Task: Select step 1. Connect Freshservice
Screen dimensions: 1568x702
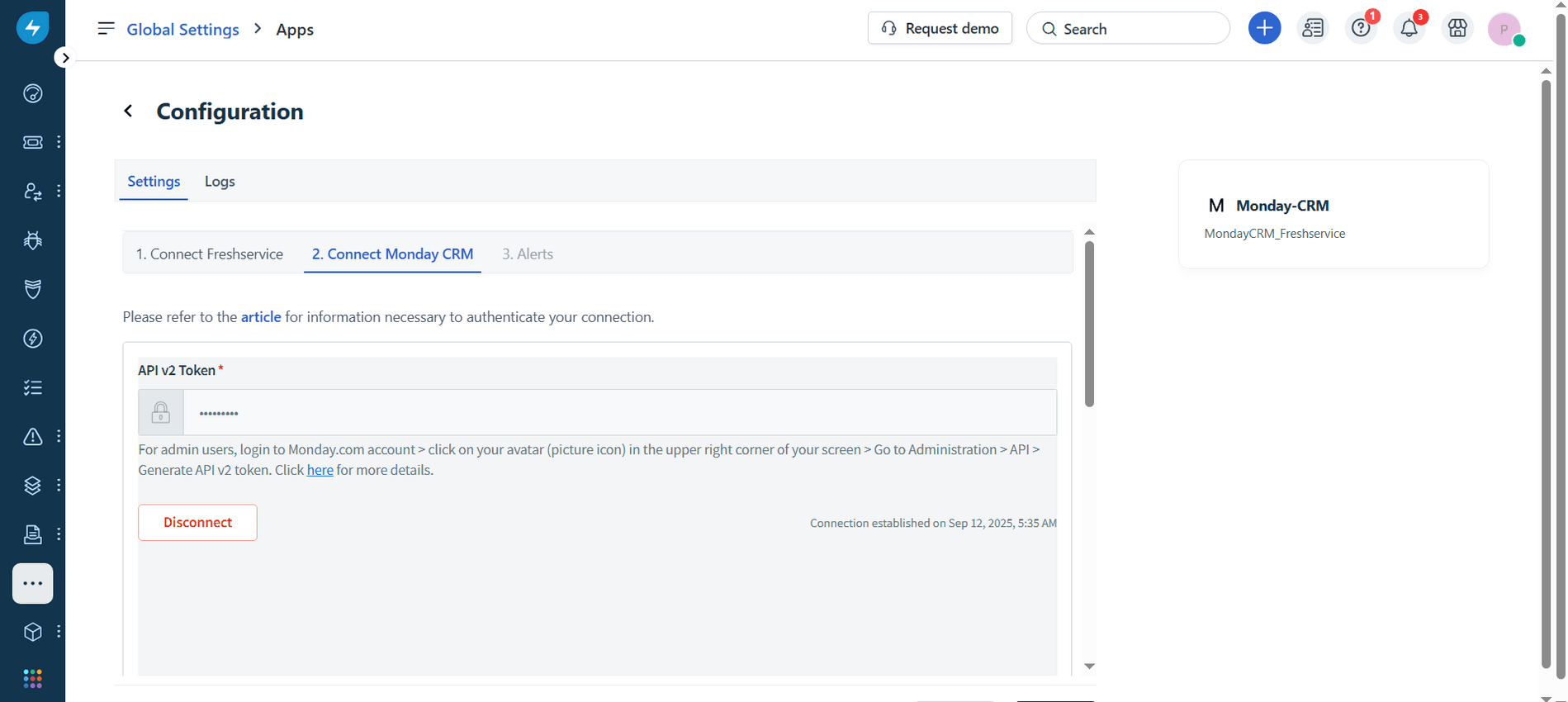Action: coord(210,254)
